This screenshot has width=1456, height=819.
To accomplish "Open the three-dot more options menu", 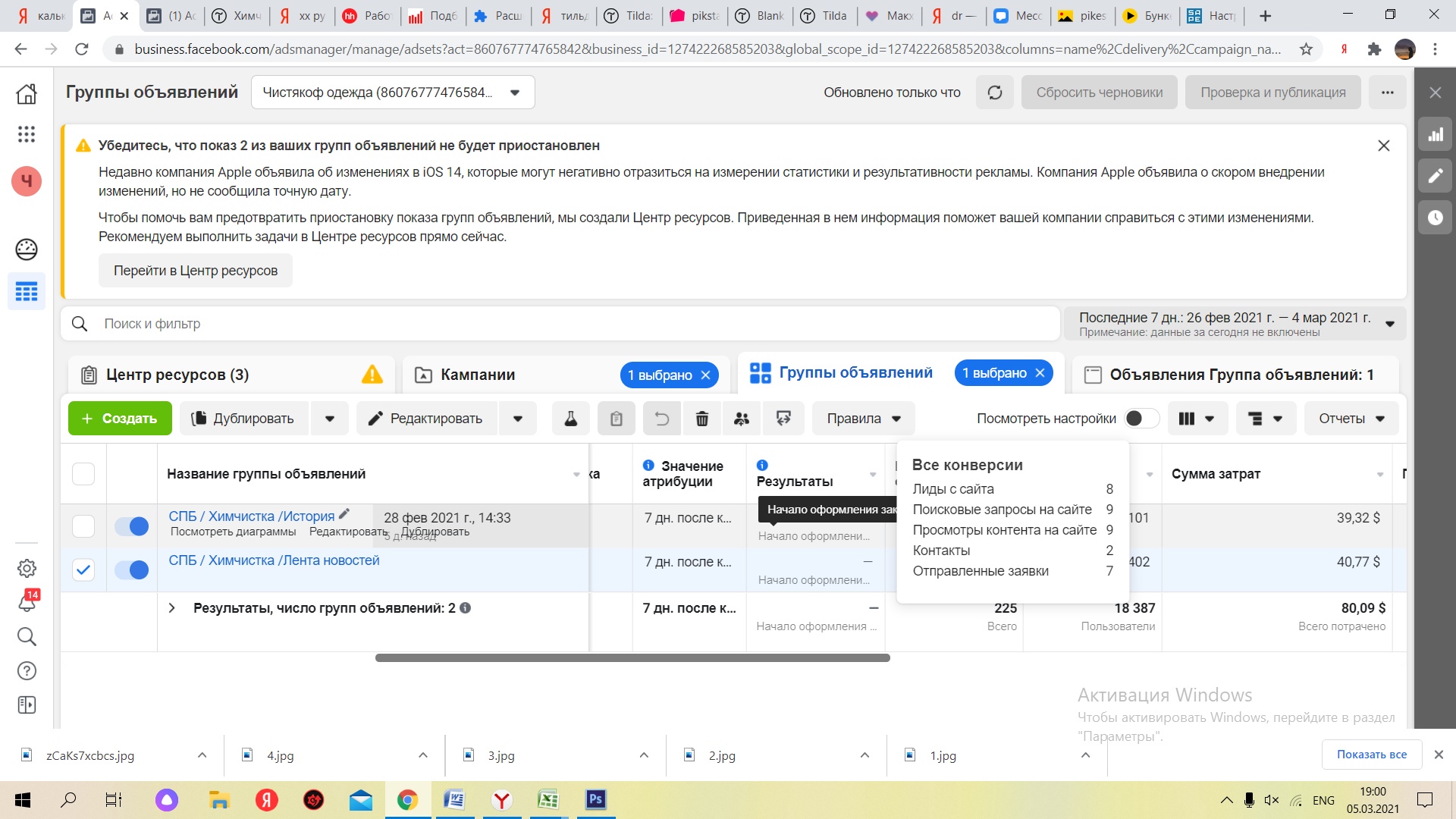I will coord(1388,93).
